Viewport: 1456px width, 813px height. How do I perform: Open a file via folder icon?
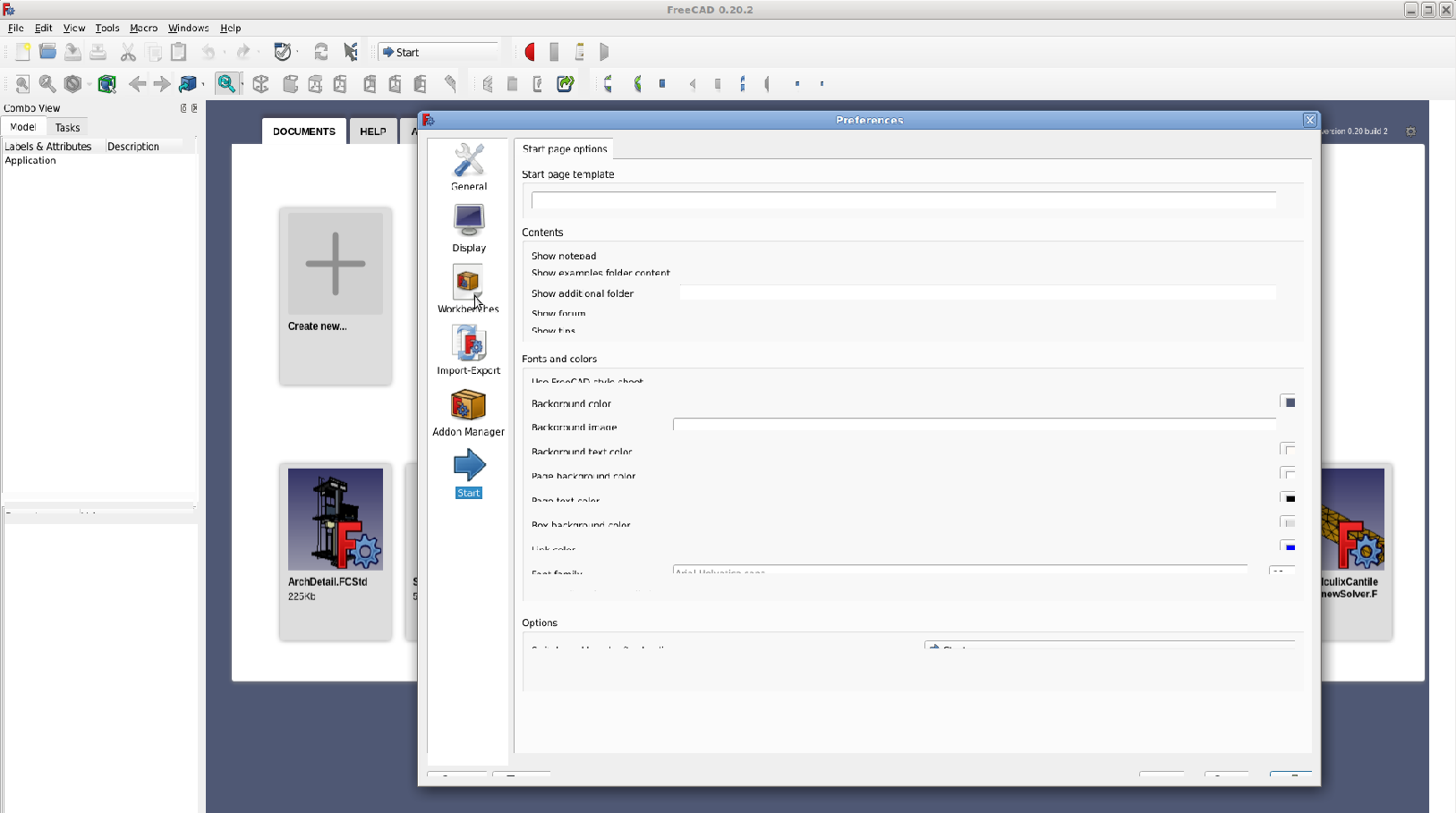(x=47, y=52)
